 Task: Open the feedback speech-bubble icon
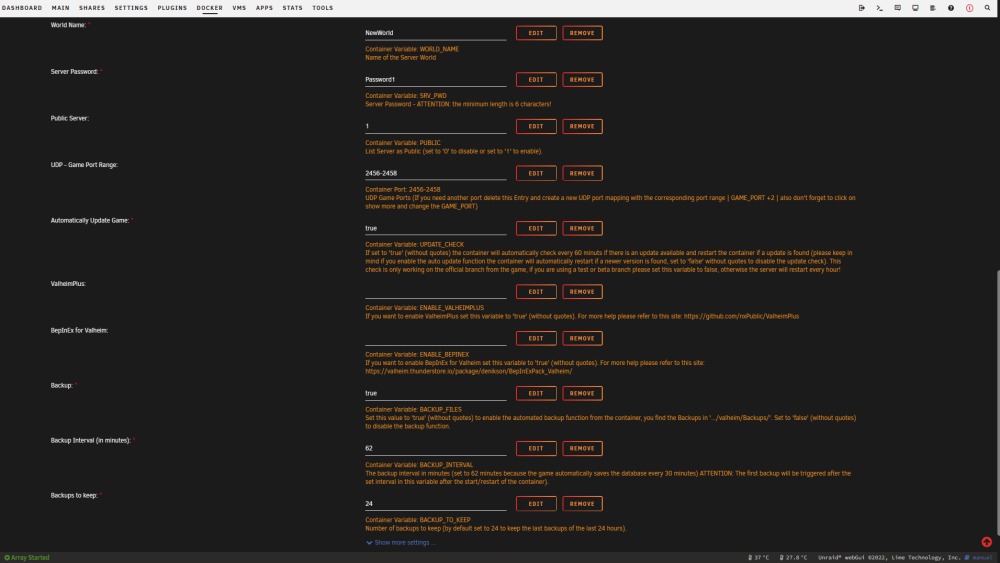(x=897, y=8)
